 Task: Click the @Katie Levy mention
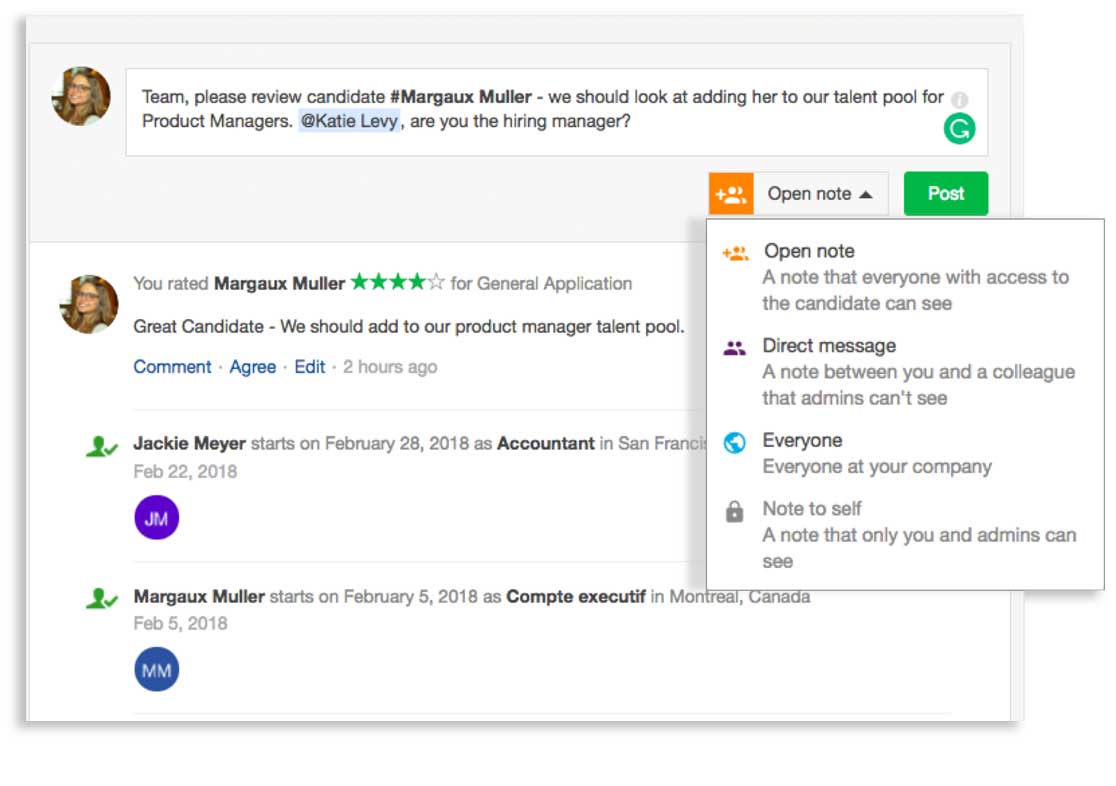point(349,121)
